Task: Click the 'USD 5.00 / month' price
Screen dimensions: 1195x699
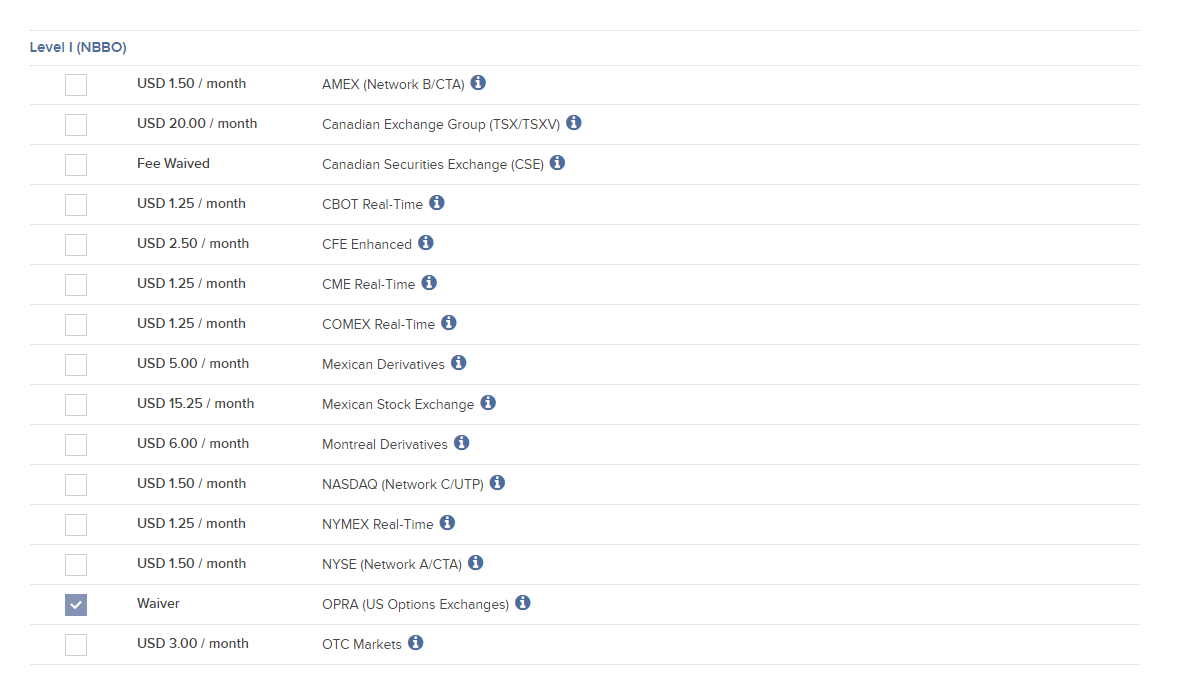Action: (193, 363)
